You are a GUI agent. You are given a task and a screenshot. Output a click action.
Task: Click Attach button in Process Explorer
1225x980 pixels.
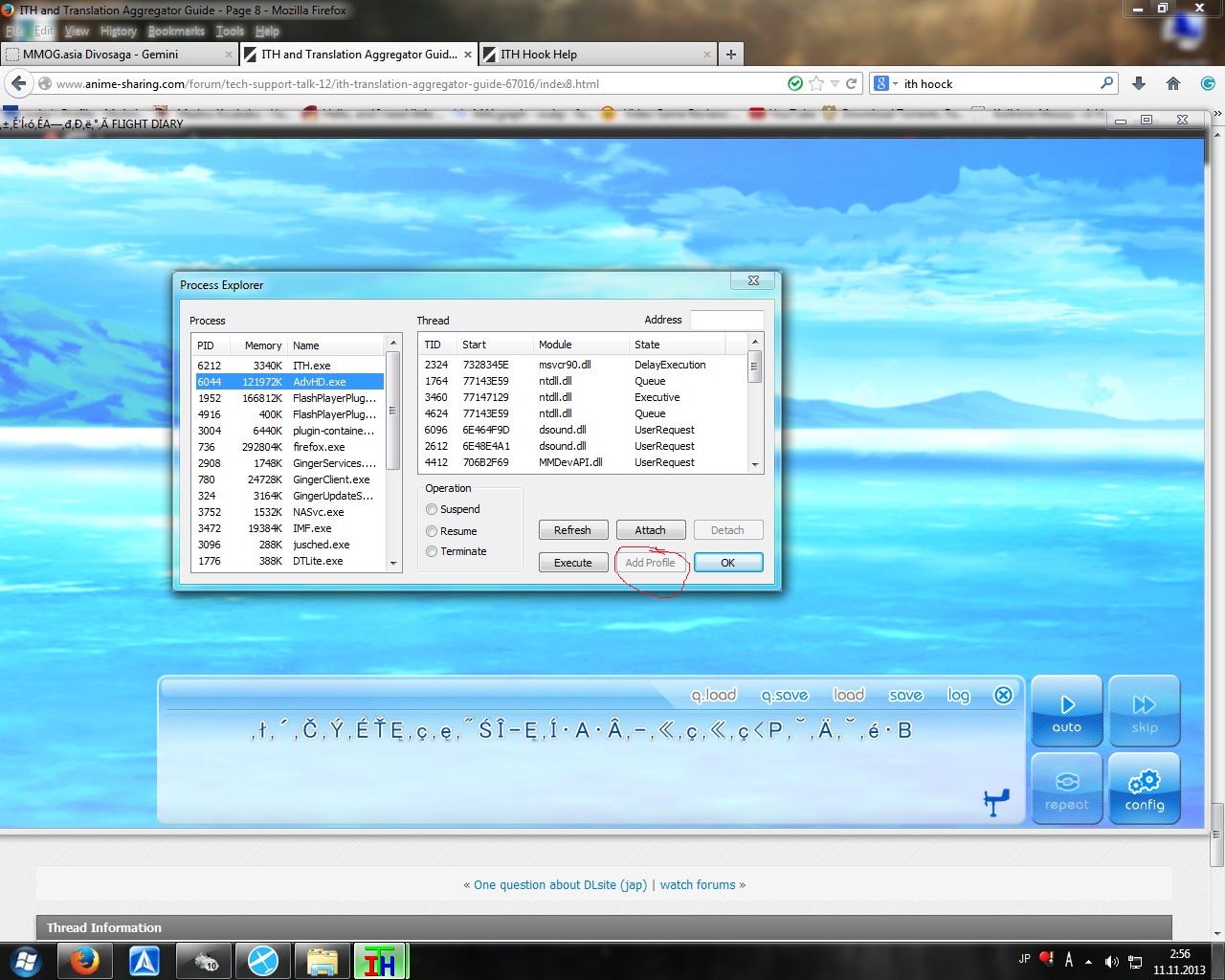[650, 530]
